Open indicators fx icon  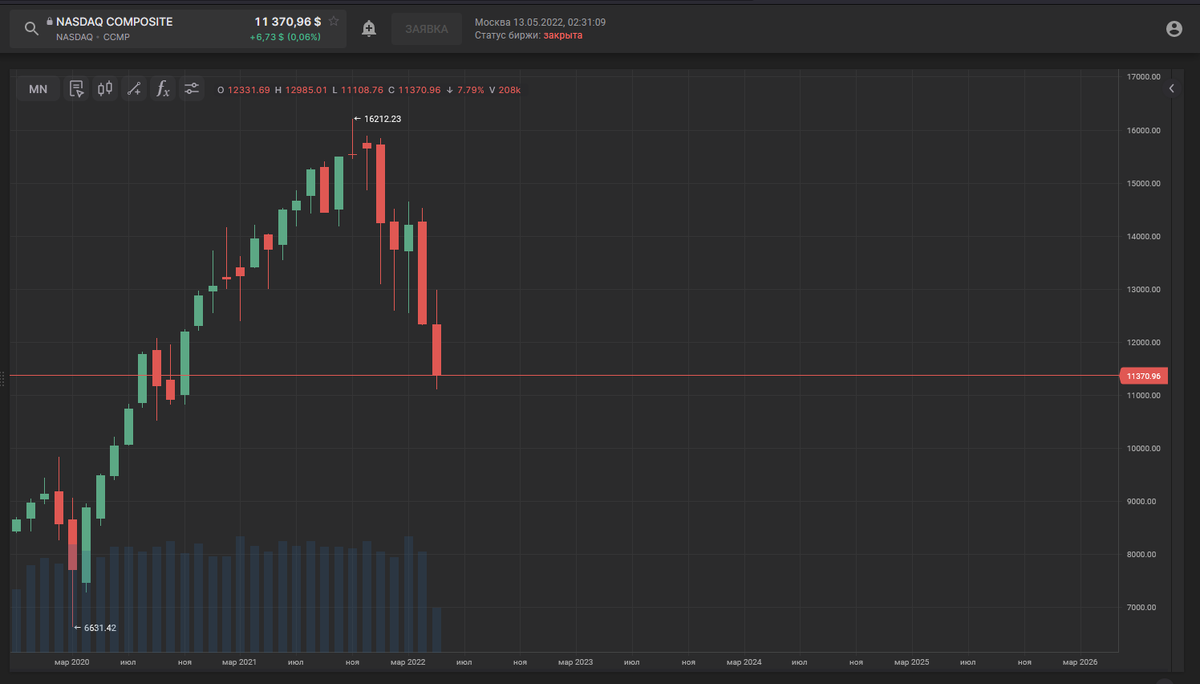point(162,89)
